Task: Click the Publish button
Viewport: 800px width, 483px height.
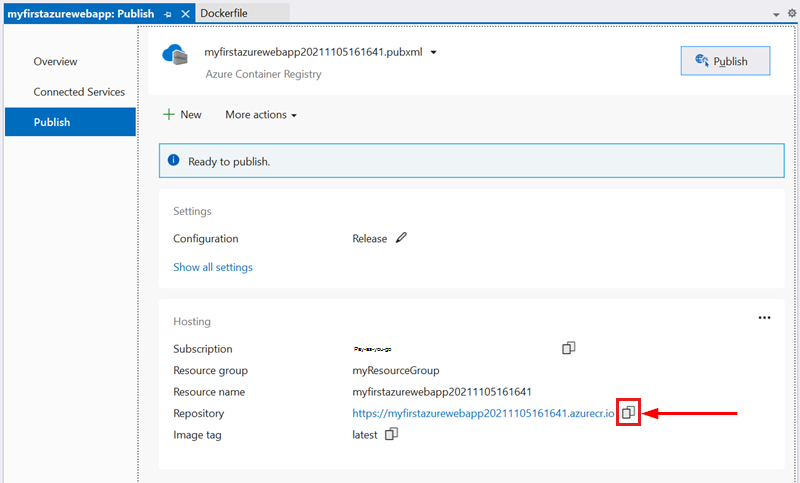Action: click(x=725, y=61)
